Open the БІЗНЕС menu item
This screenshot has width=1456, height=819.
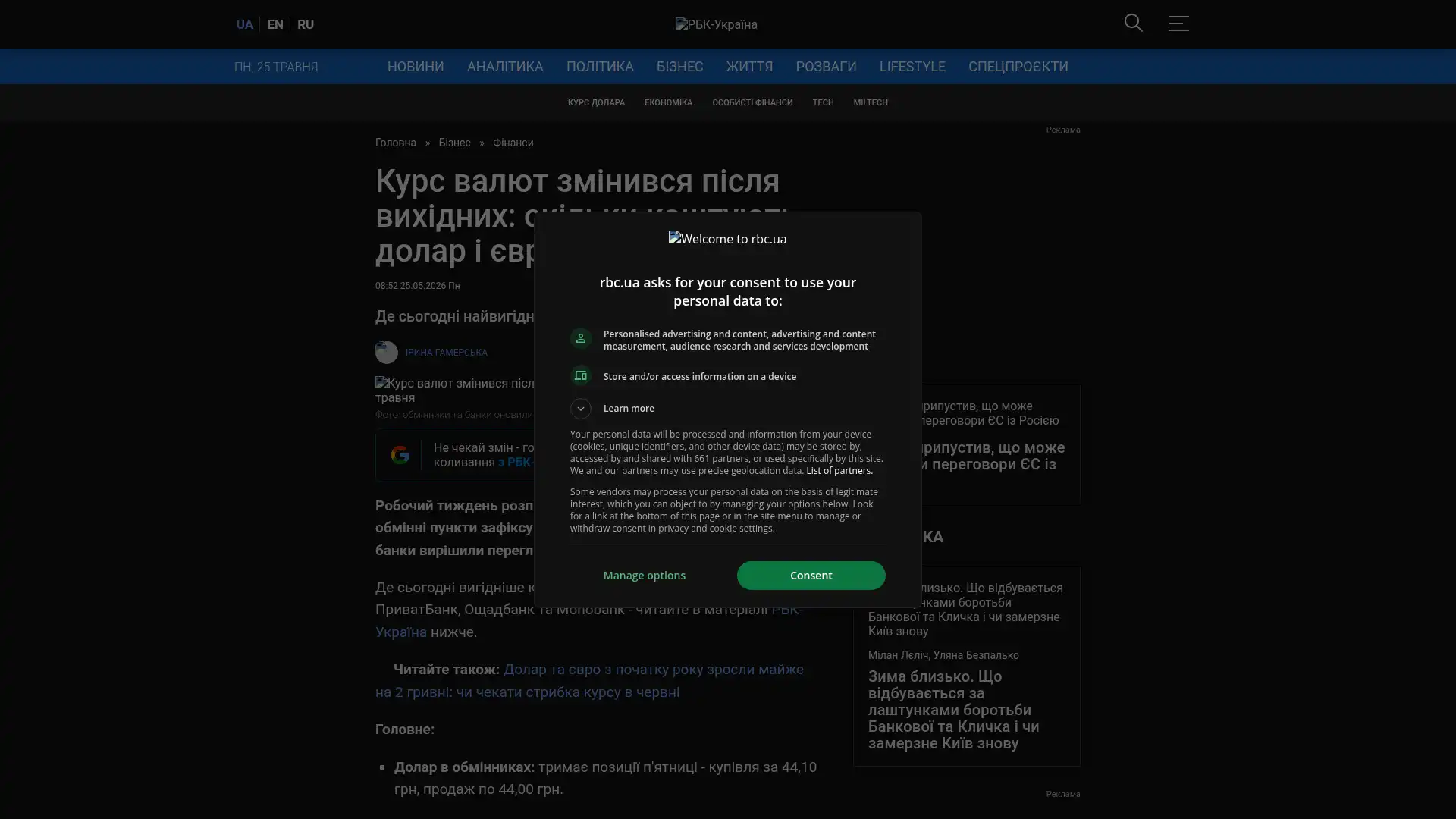[679, 67]
